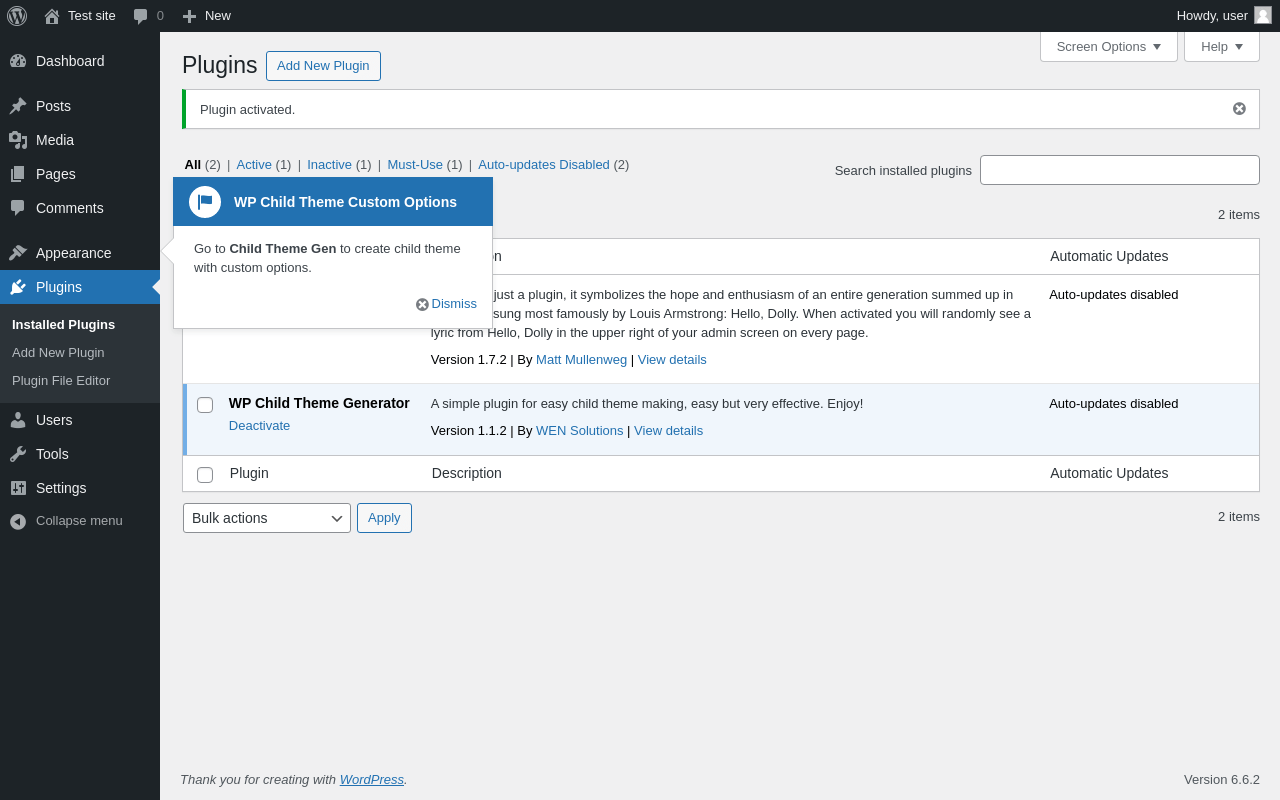View details for WP Child Theme Generator
Screen dimensions: 1280x800
(668, 430)
